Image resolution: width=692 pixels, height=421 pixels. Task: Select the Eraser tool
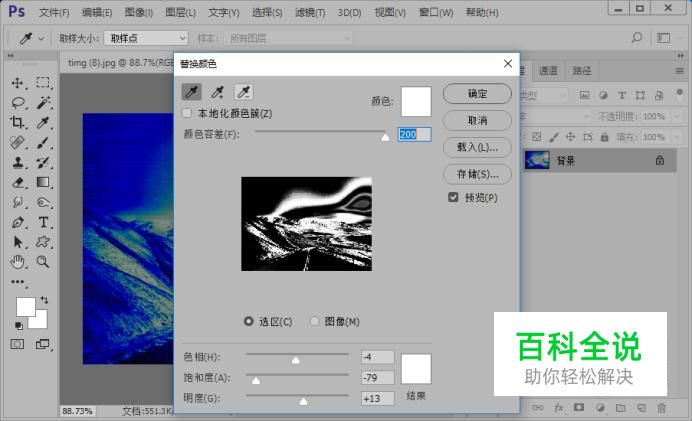18,182
